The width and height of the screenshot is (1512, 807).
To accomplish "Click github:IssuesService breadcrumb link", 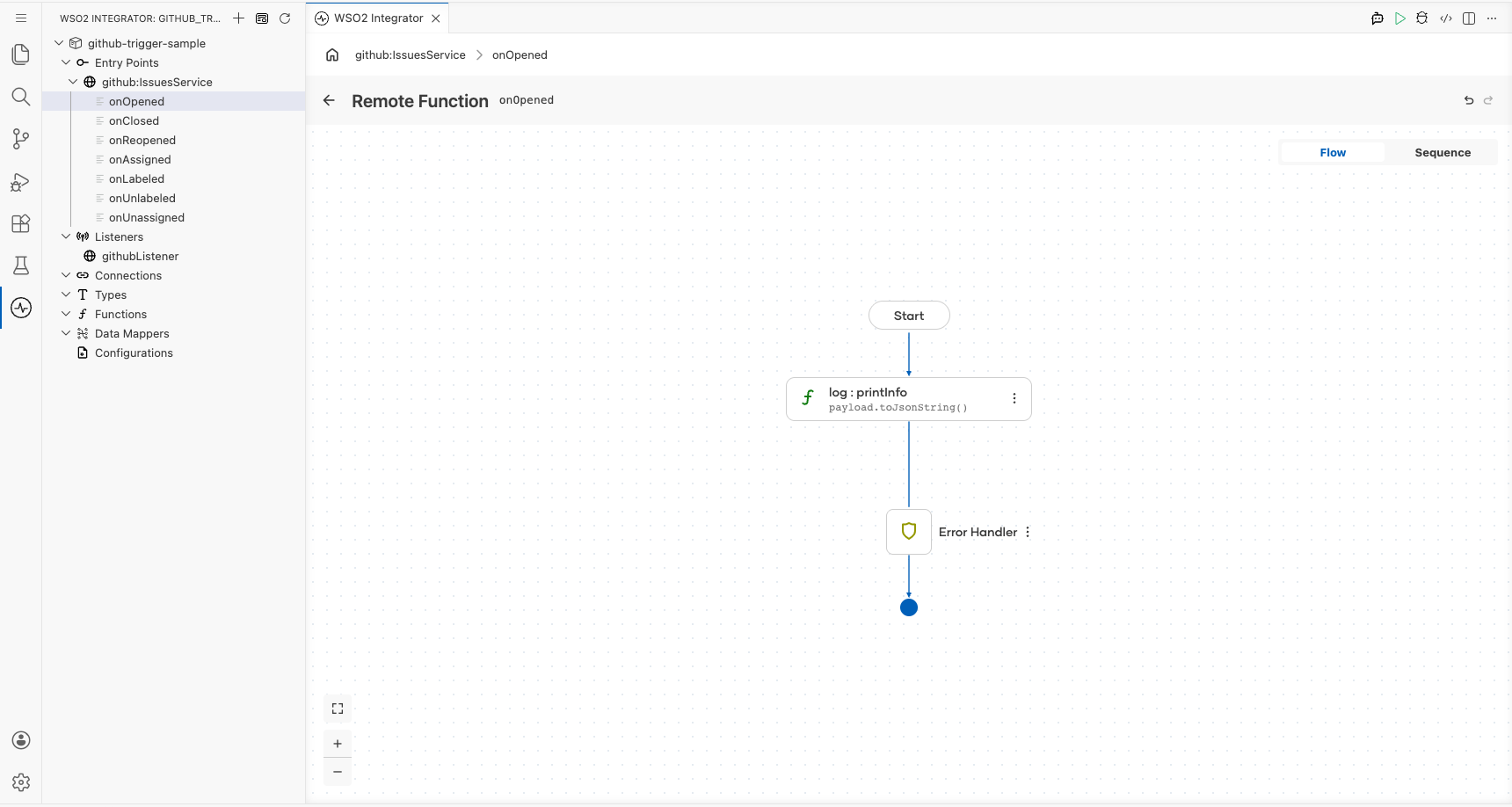I will coord(411,55).
